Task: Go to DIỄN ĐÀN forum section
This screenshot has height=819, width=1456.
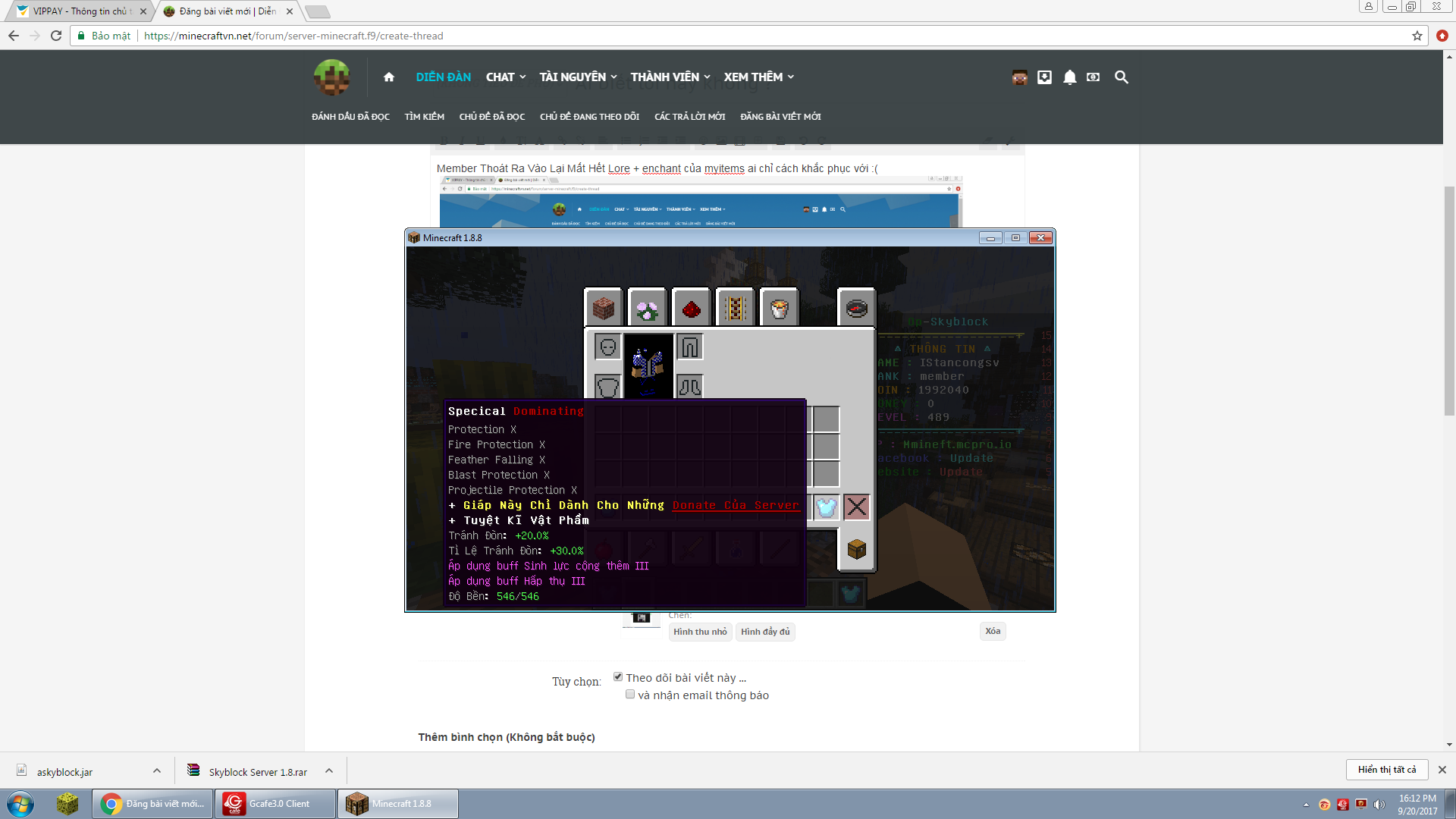Action: 443,77
